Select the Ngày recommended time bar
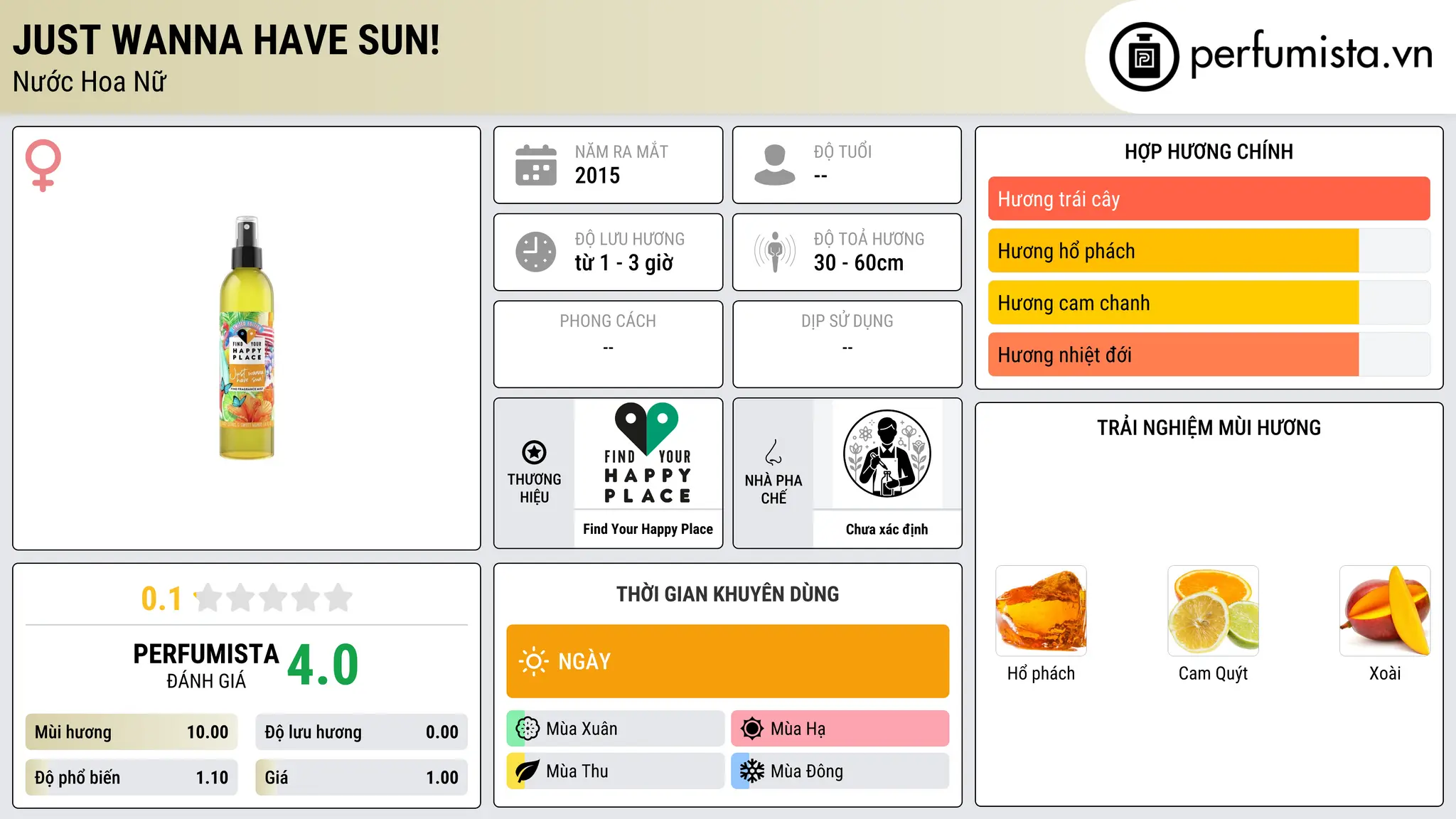The height and width of the screenshot is (819, 1456). tap(728, 661)
